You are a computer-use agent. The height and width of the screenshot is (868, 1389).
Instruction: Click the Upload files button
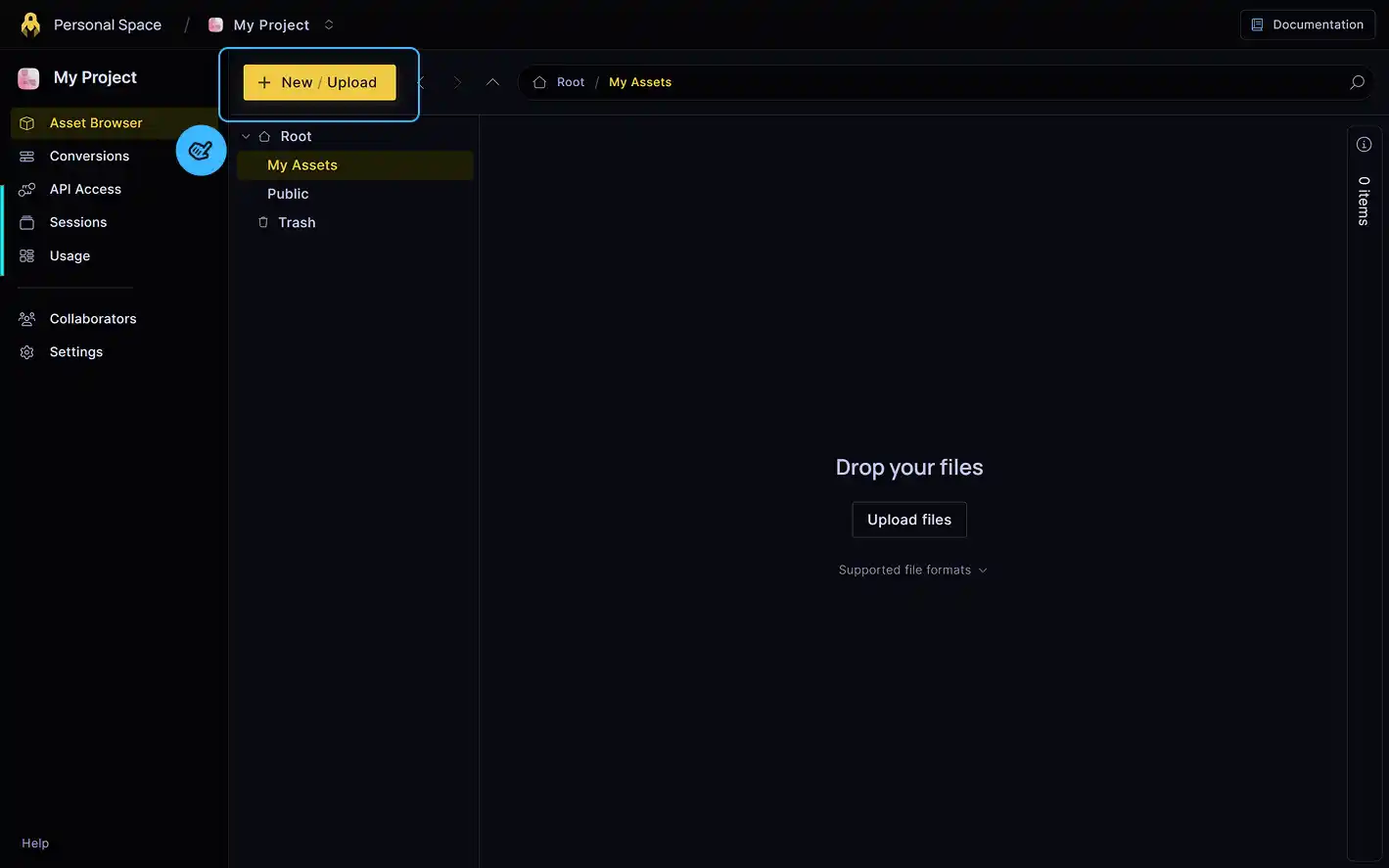[x=908, y=520]
